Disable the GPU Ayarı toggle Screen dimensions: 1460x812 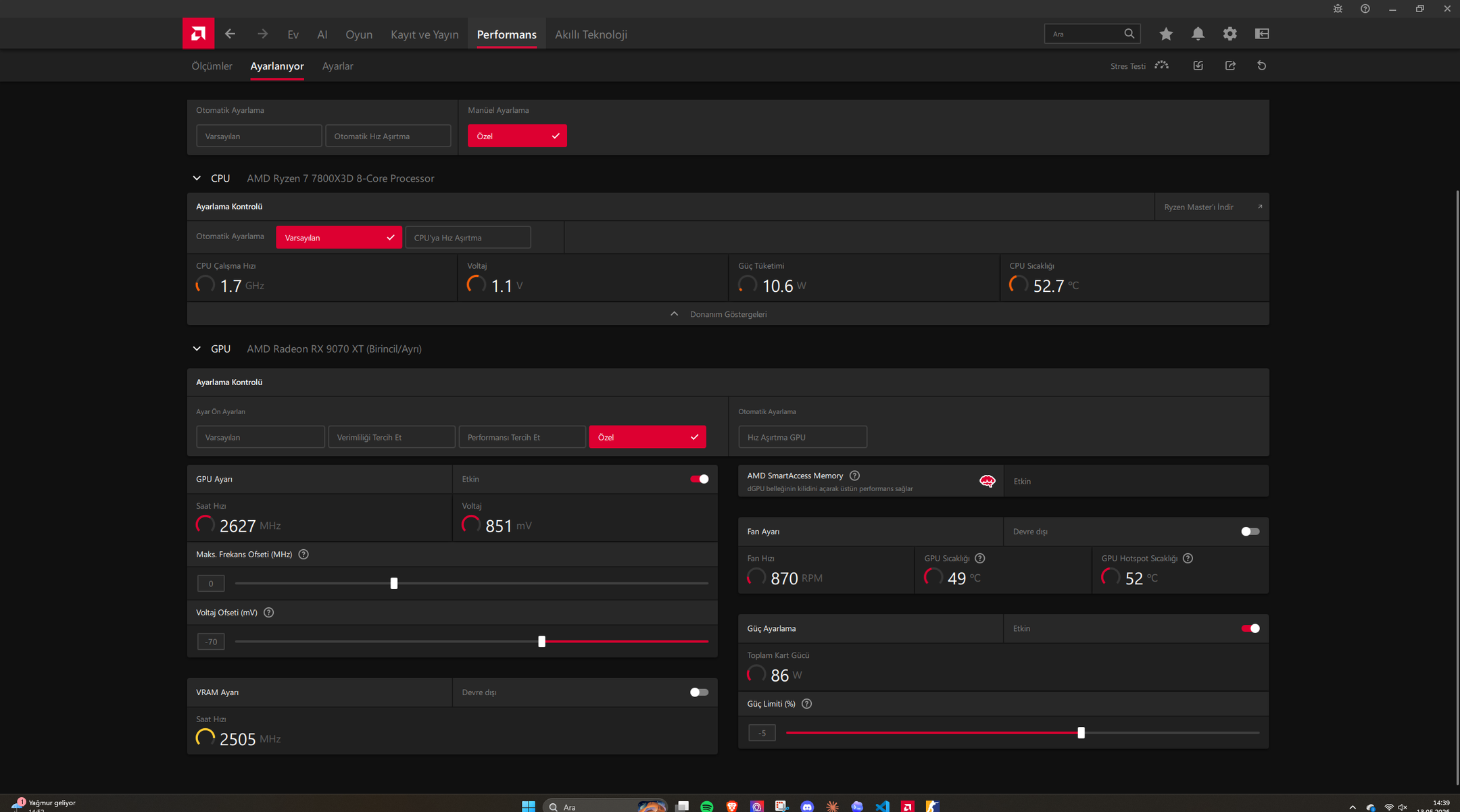pos(699,479)
